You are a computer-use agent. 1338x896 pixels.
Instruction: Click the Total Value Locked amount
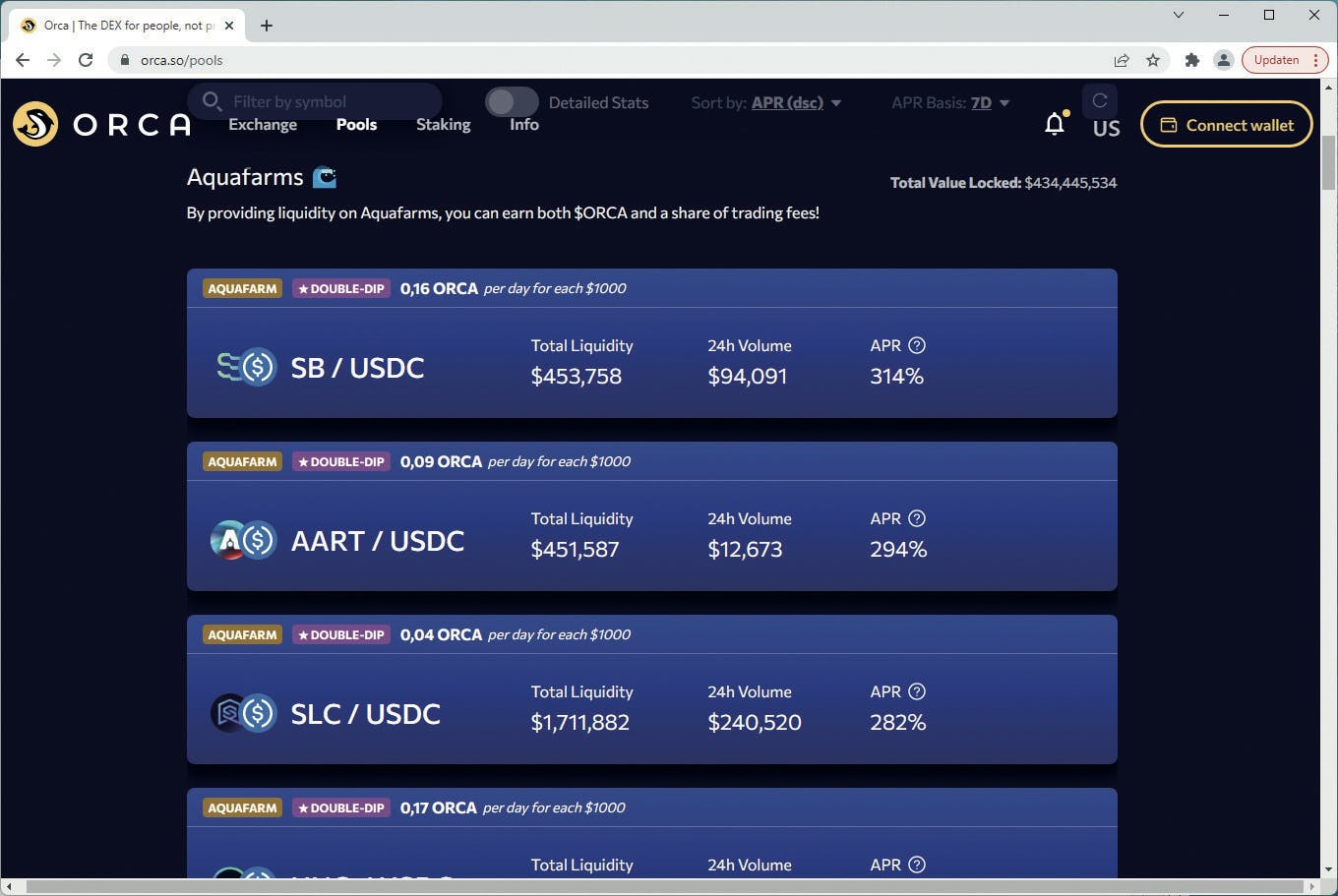1070,183
